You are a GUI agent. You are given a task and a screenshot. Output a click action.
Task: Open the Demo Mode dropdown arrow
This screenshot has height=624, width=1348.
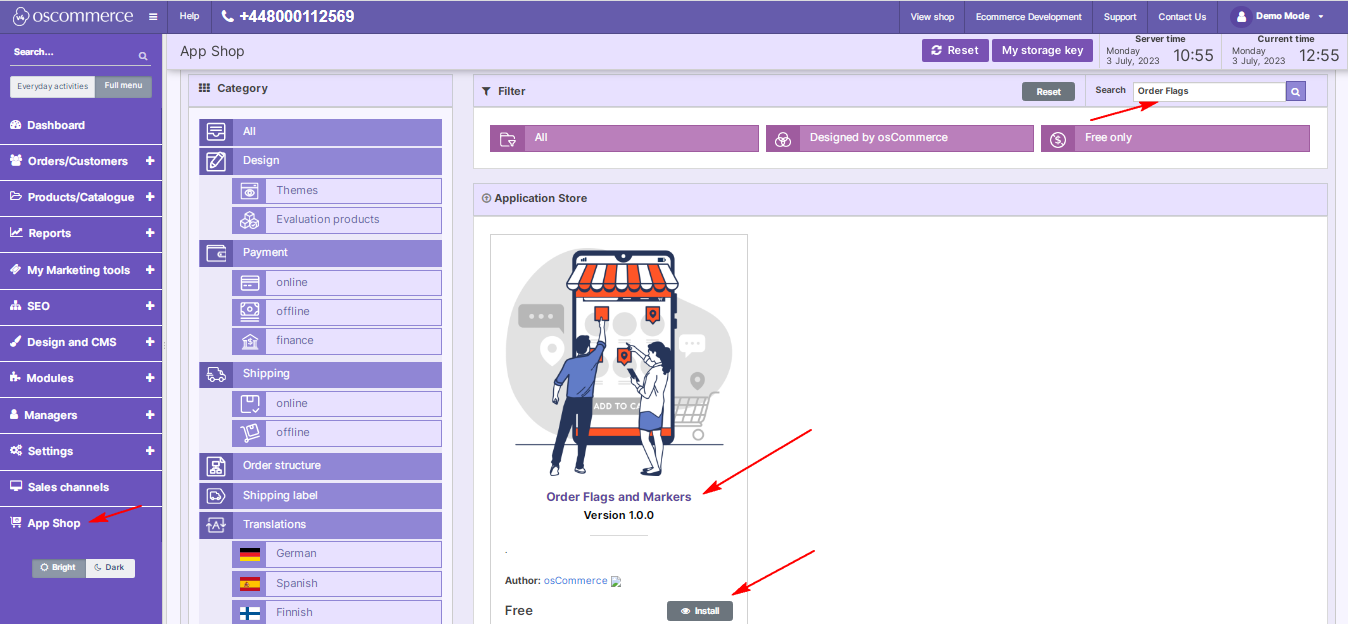tap(1321, 17)
